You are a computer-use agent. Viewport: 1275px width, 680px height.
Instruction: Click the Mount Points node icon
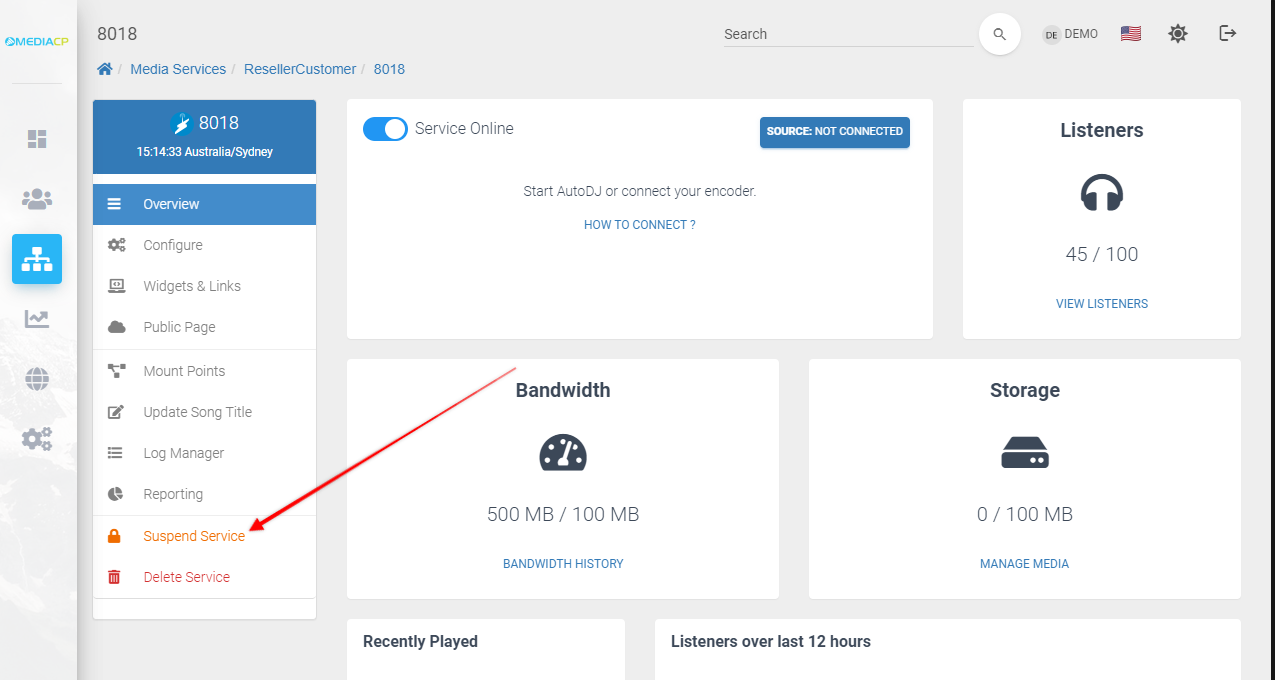point(116,371)
